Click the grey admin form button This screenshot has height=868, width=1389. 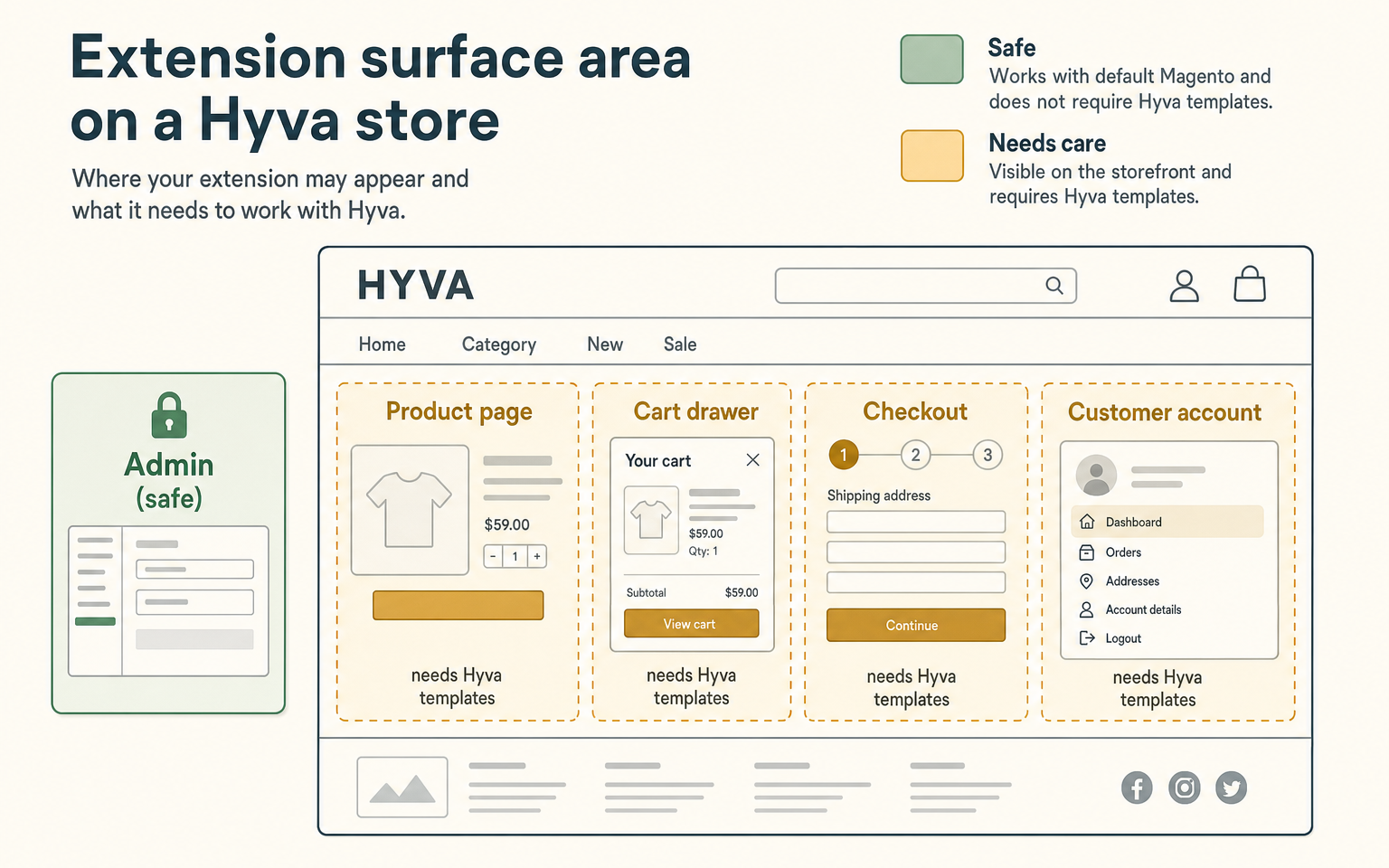(194, 639)
